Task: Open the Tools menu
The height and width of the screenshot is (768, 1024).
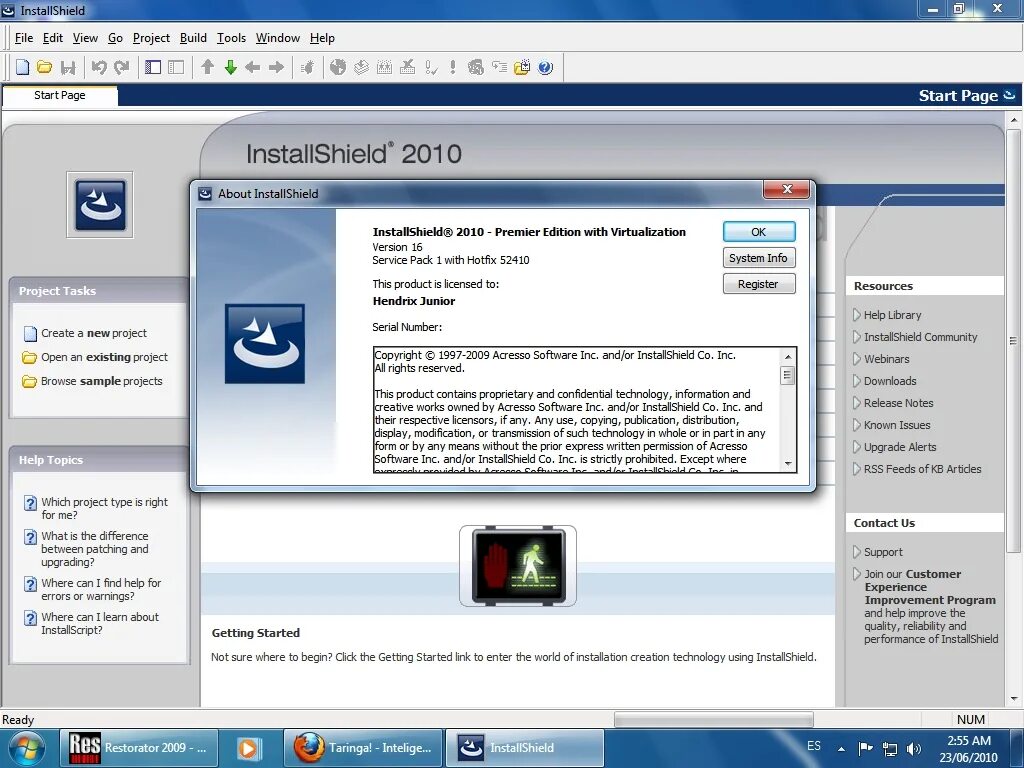Action: (x=231, y=38)
